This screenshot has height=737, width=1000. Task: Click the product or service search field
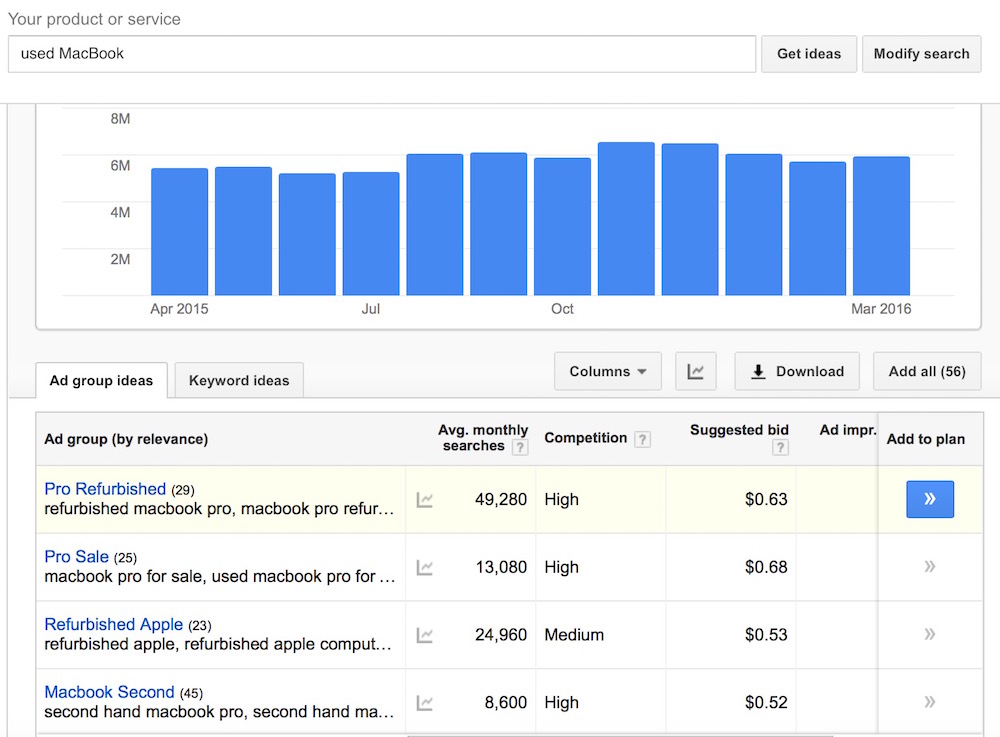[381, 54]
